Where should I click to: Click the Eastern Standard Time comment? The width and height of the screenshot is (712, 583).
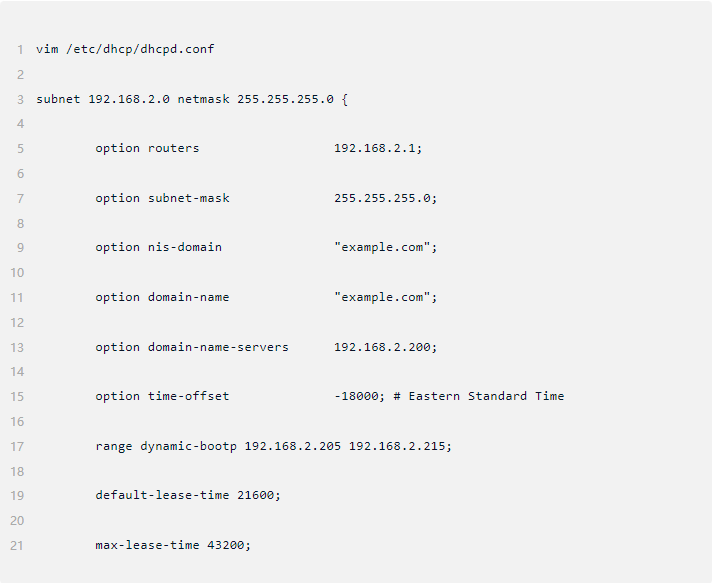click(x=478, y=396)
